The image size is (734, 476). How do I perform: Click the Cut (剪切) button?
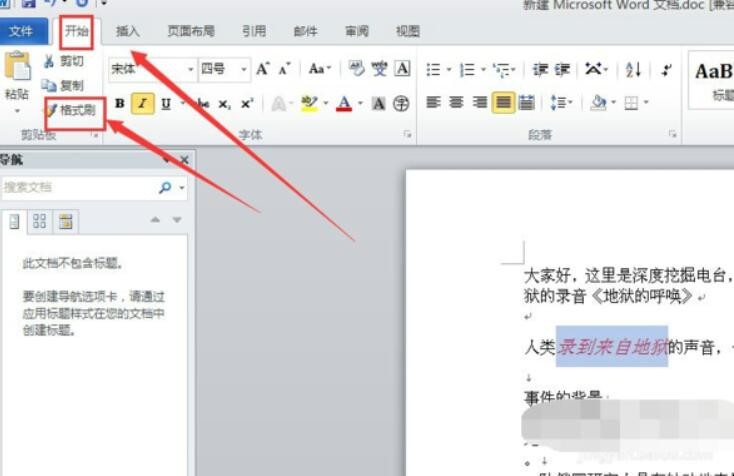coord(64,61)
